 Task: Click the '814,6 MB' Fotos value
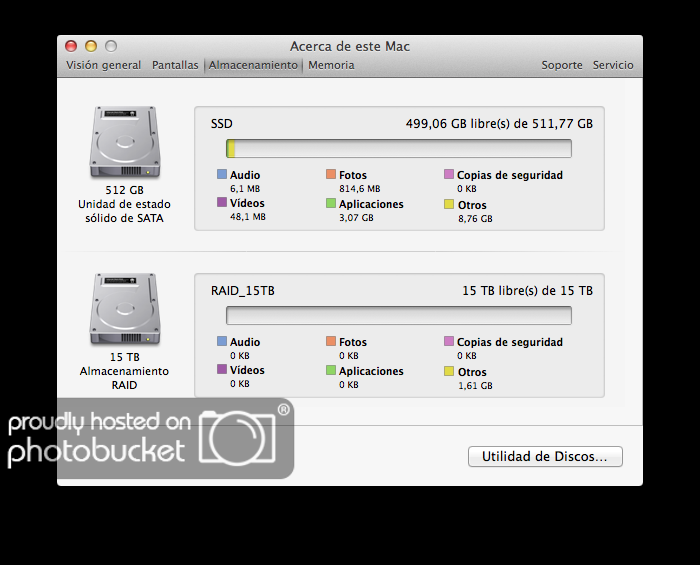(x=359, y=189)
